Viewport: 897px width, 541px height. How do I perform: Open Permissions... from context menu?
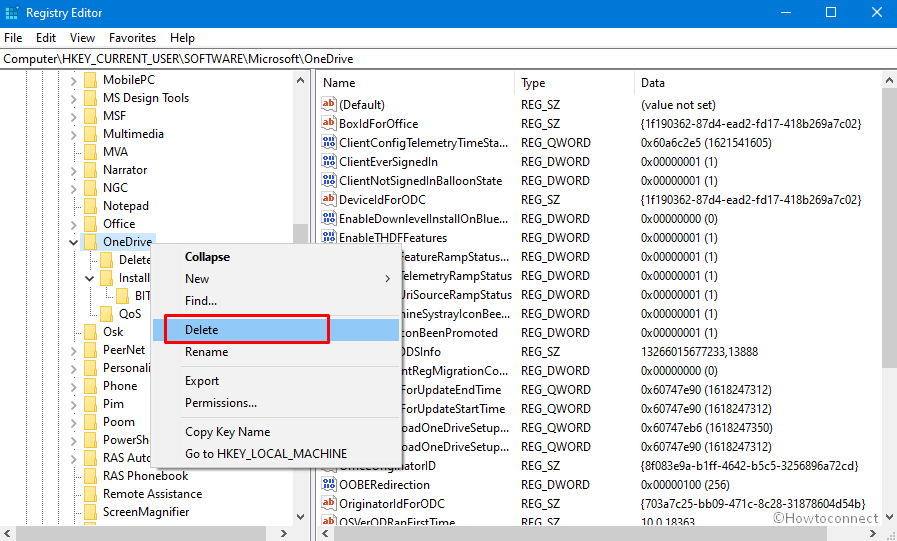click(x=276, y=403)
